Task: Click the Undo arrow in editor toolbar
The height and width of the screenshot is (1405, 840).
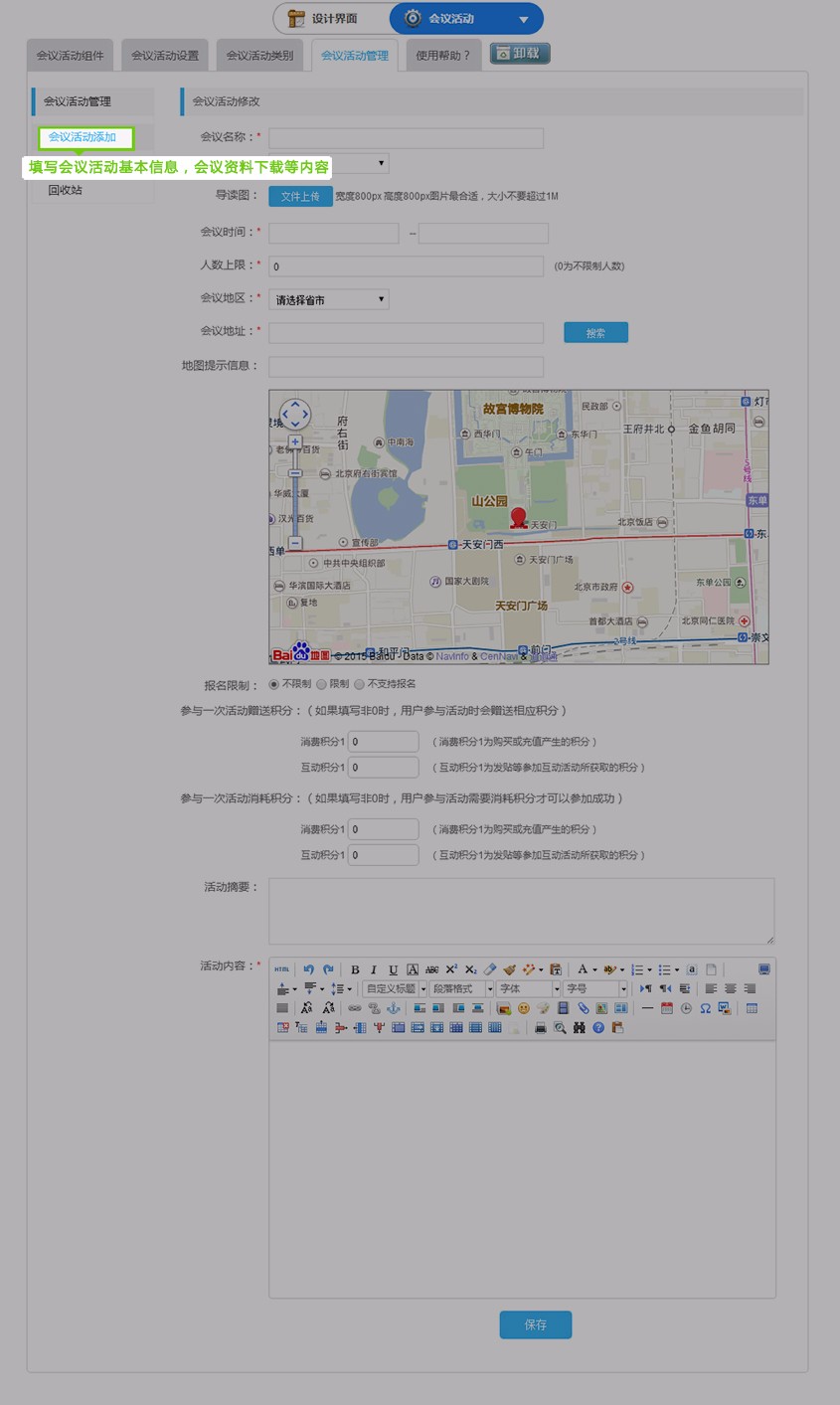Action: (x=308, y=969)
